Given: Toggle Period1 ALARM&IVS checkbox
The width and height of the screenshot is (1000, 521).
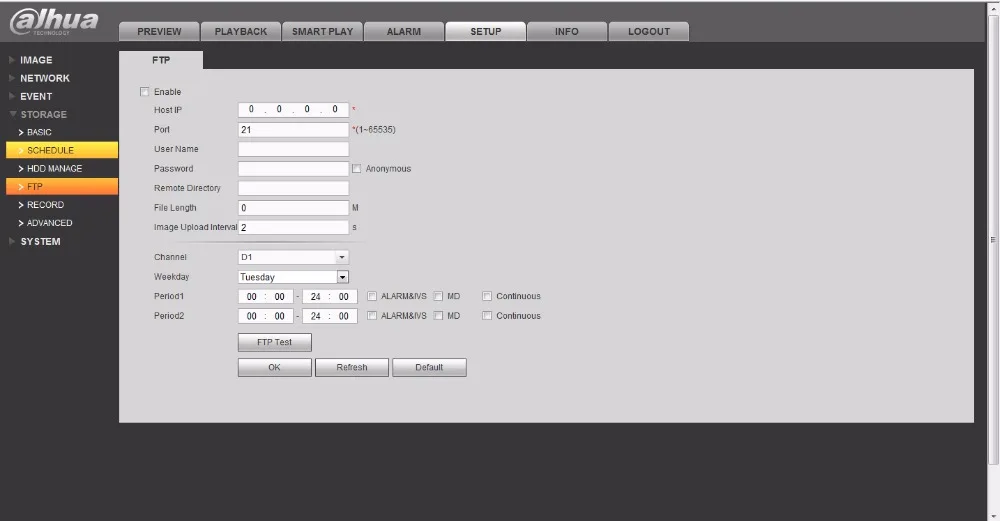Looking at the screenshot, I should [x=372, y=296].
